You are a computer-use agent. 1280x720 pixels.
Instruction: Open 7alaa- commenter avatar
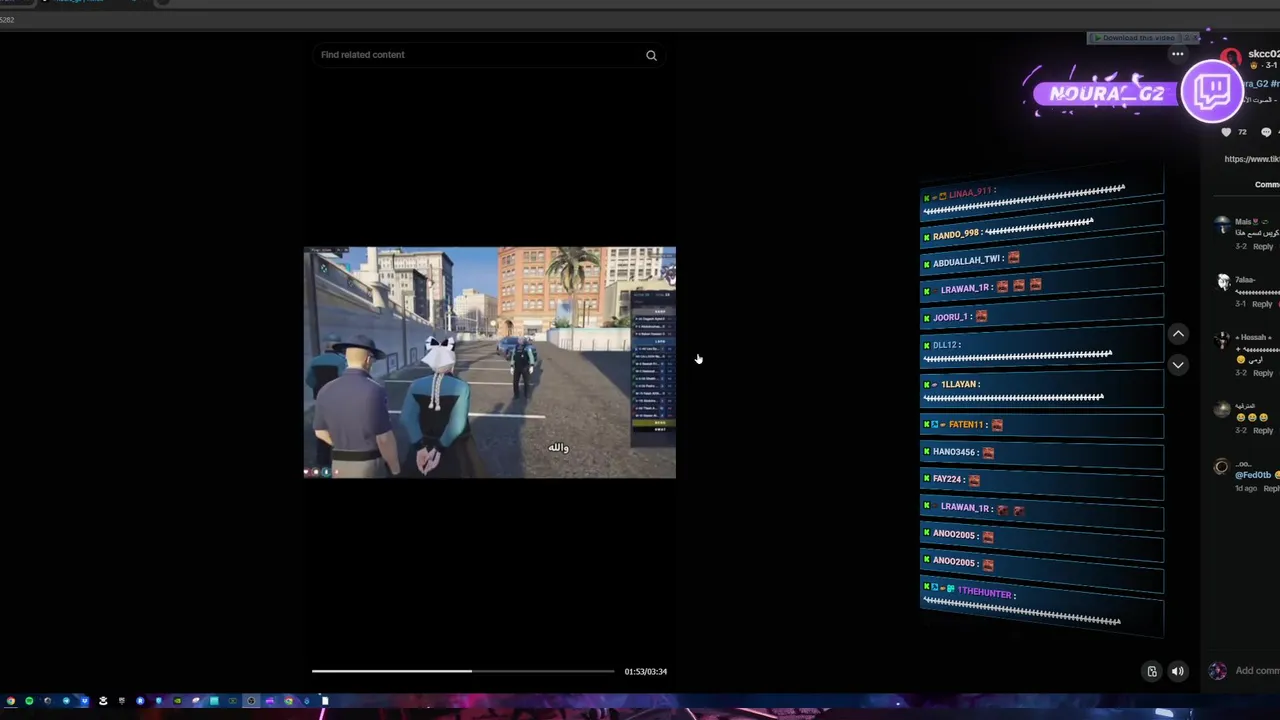point(1222,283)
